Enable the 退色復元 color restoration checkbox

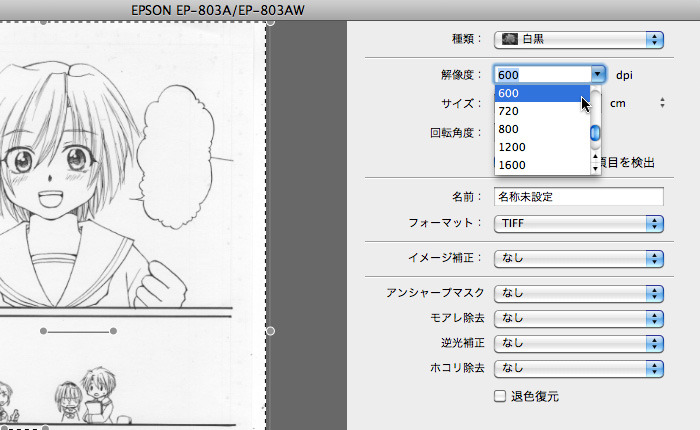click(x=500, y=396)
